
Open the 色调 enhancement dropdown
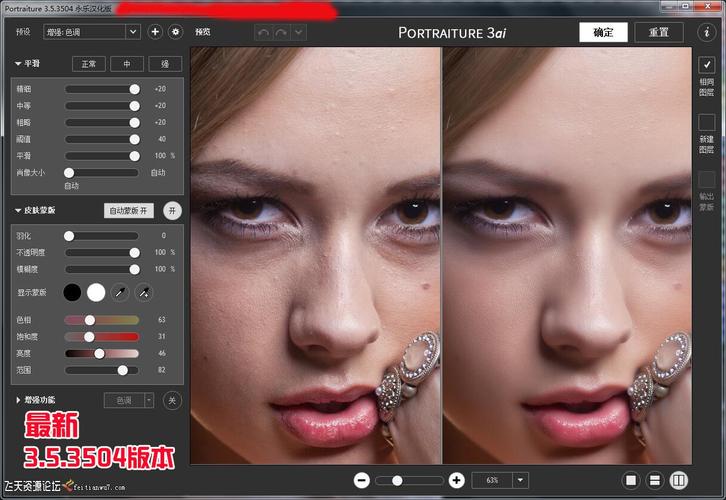click(x=129, y=400)
